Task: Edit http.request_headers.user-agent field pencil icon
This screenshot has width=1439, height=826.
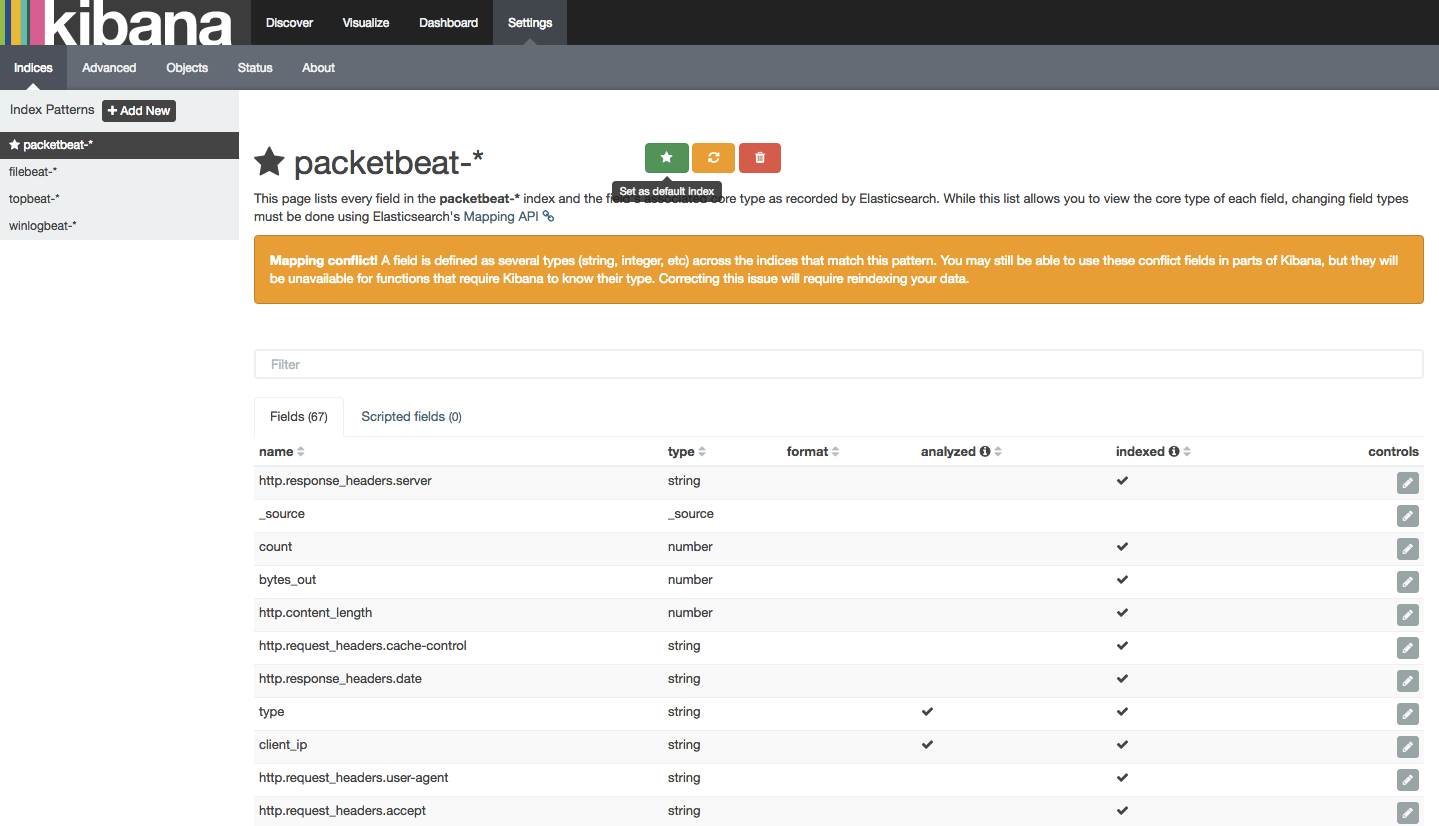Action: (1408, 781)
